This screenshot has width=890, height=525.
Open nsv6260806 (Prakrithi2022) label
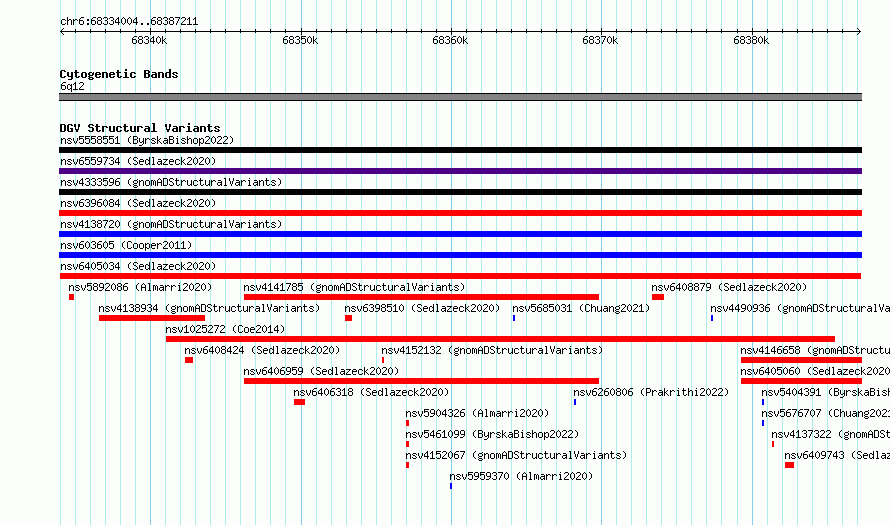point(651,392)
